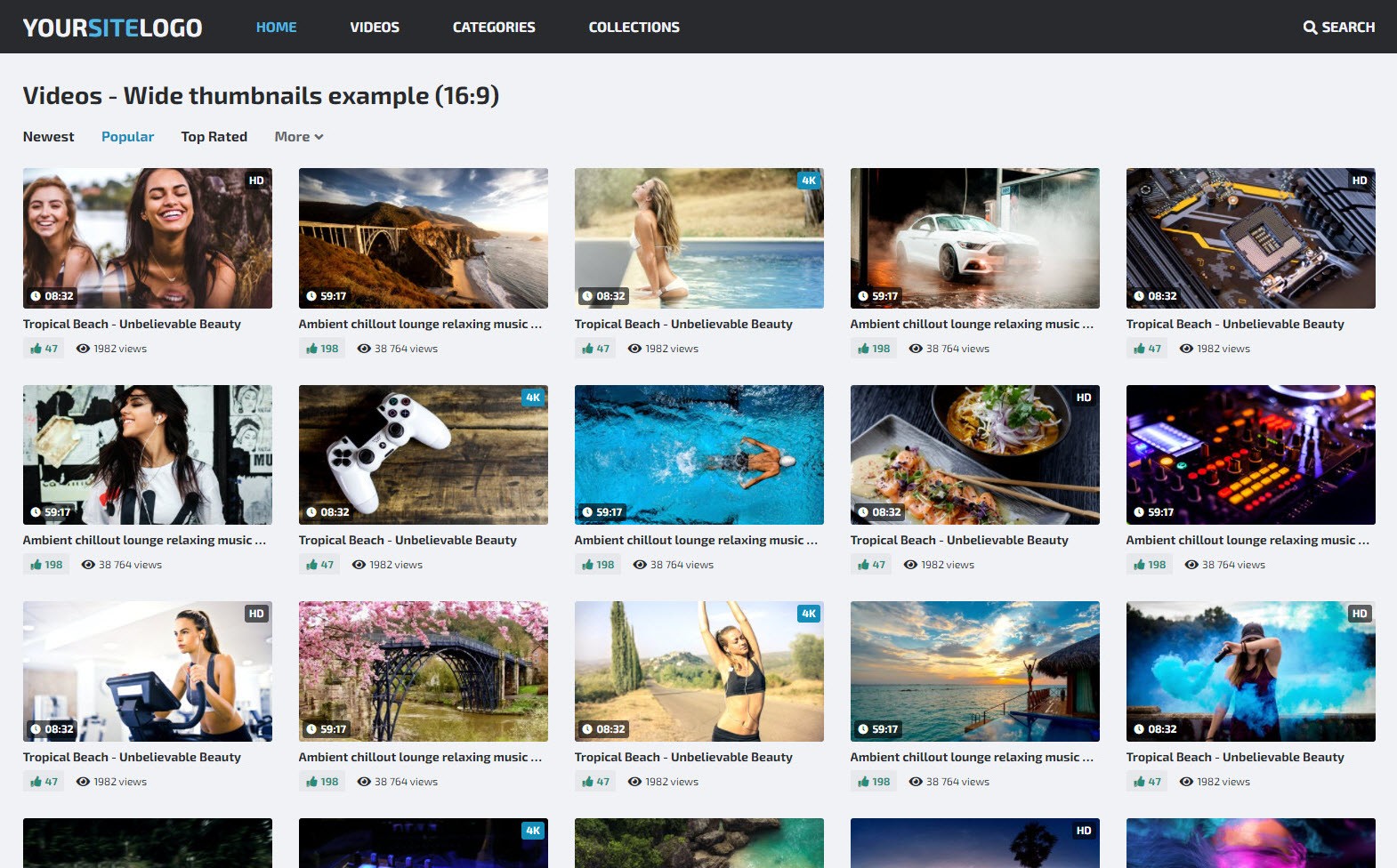Click eye views icon under swimmer video
The width and height of the screenshot is (1397, 868).
[640, 565]
